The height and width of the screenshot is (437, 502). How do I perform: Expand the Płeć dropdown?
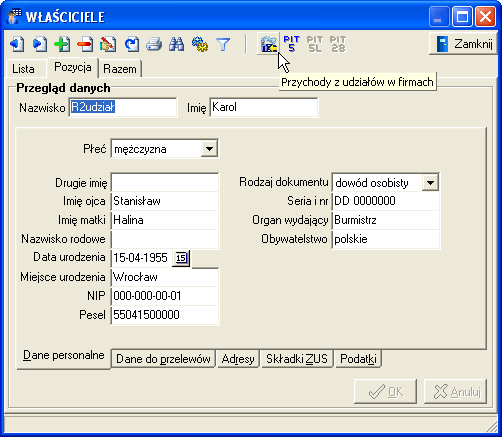209,149
